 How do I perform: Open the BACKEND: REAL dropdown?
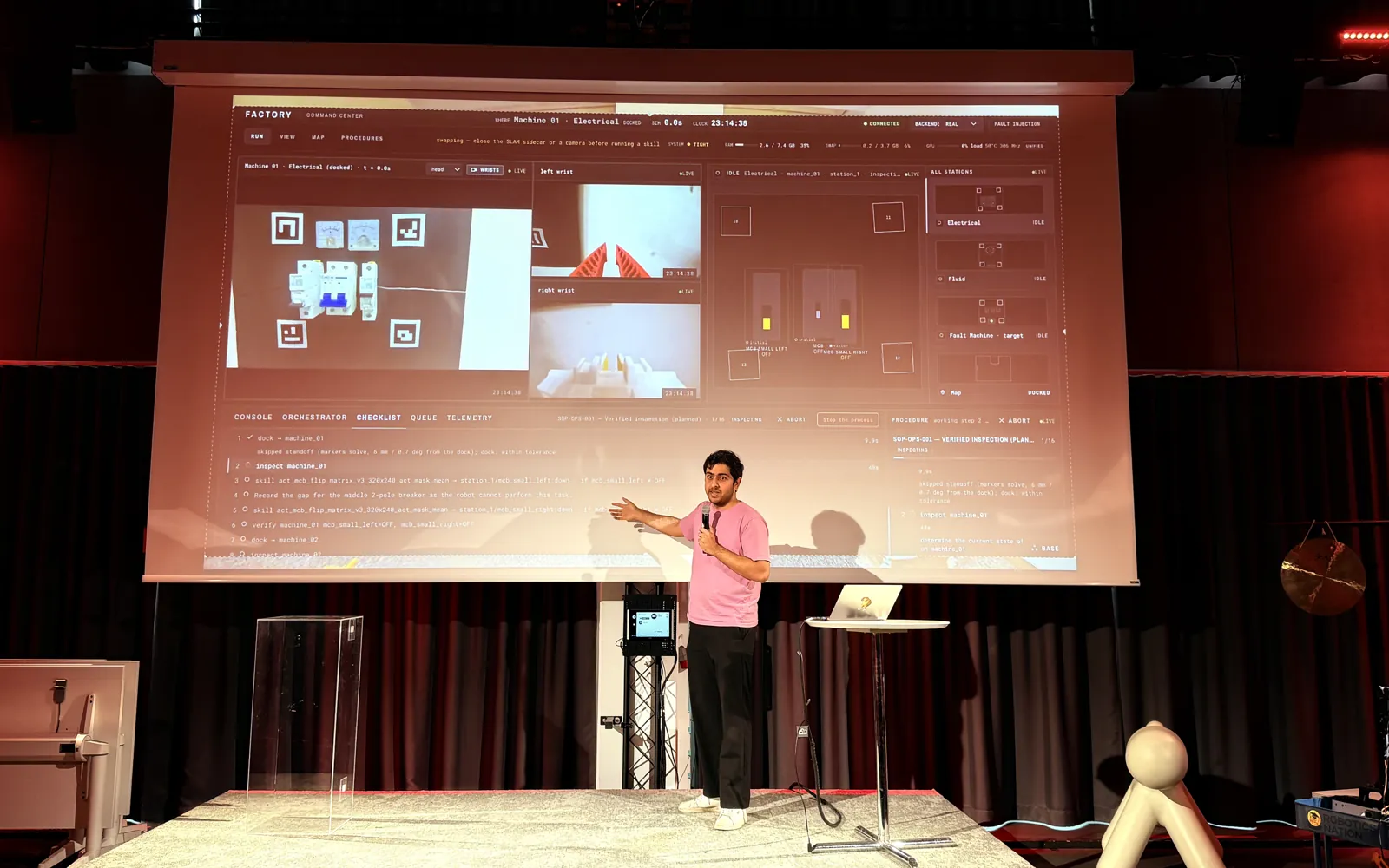945,123
